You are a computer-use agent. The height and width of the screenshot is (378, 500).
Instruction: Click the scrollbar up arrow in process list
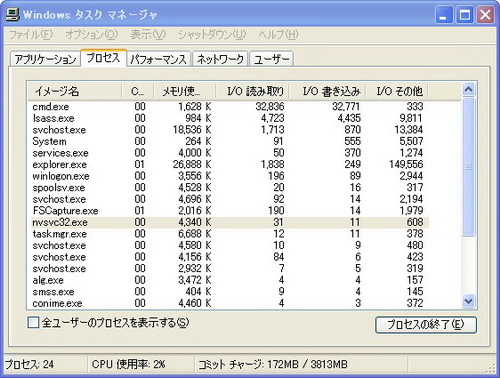468,90
